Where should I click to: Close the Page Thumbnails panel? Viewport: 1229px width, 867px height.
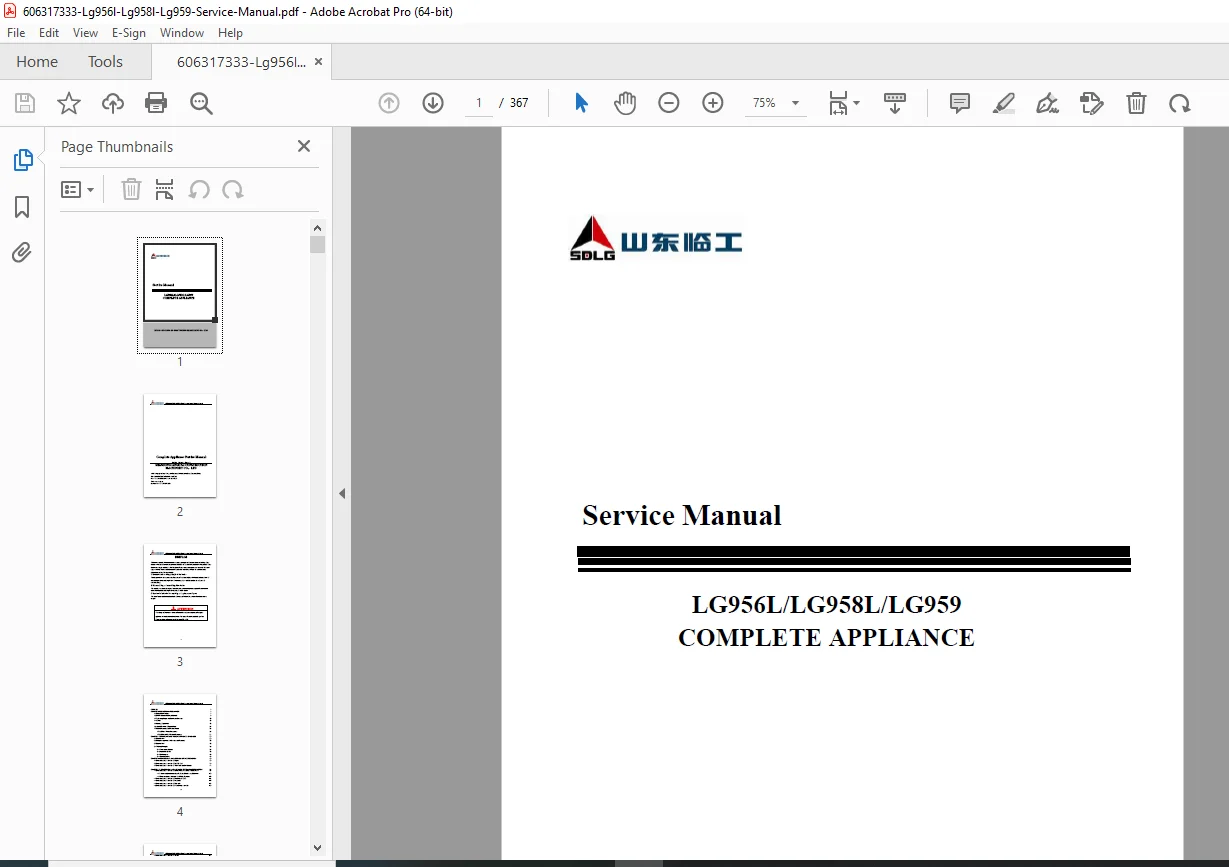[304, 146]
